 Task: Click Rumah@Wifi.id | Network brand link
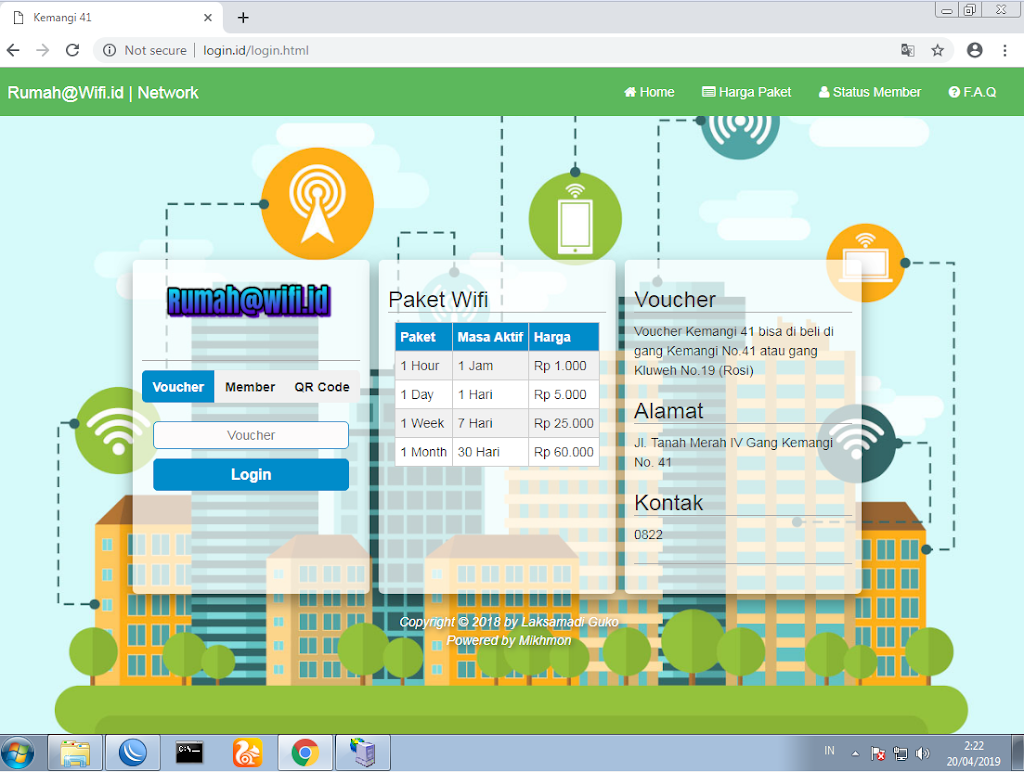click(103, 93)
